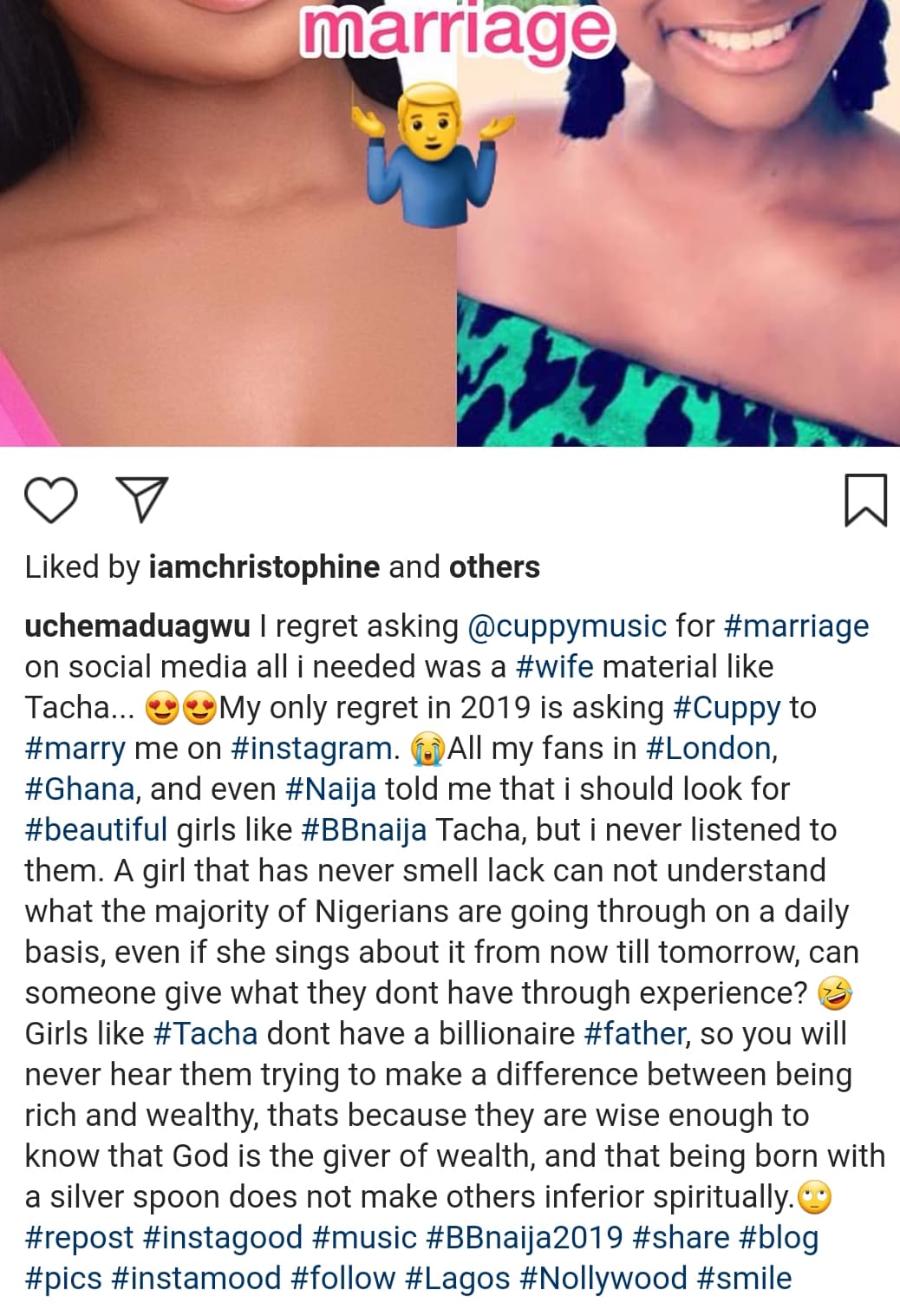Tap the #marriage hashtag
This screenshot has height=1316, width=900.
point(796,625)
